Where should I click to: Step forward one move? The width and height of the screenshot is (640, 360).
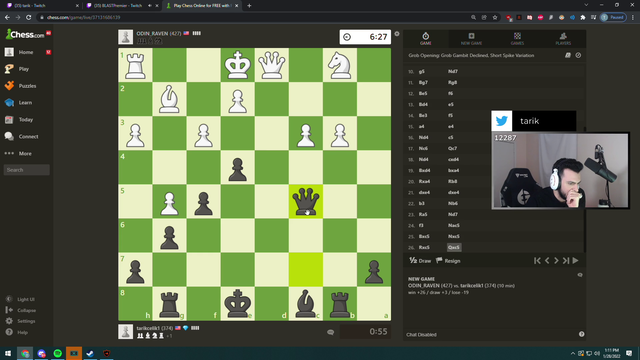(x=556, y=261)
